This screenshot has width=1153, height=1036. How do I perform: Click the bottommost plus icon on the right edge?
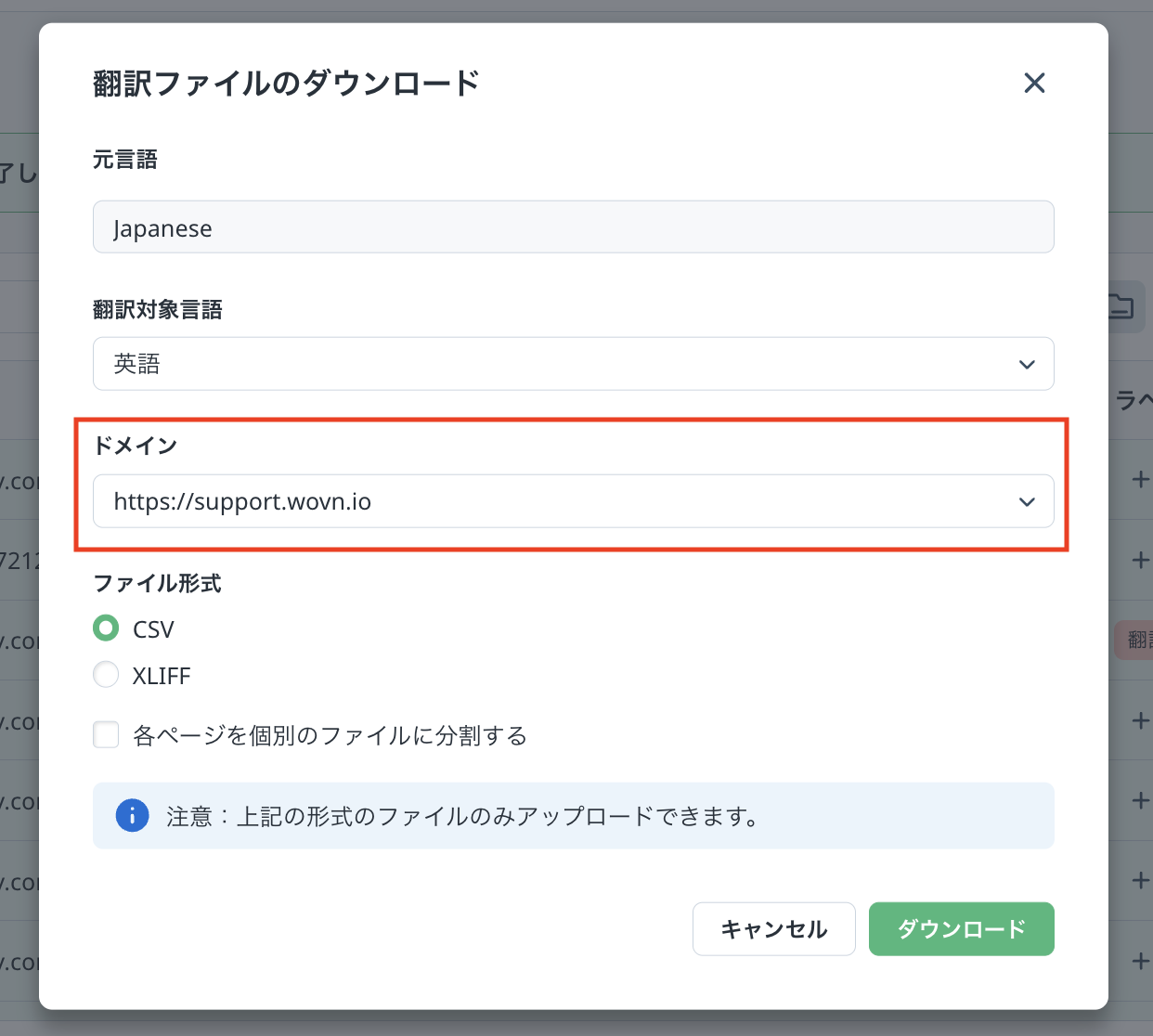pyautogui.click(x=1141, y=961)
